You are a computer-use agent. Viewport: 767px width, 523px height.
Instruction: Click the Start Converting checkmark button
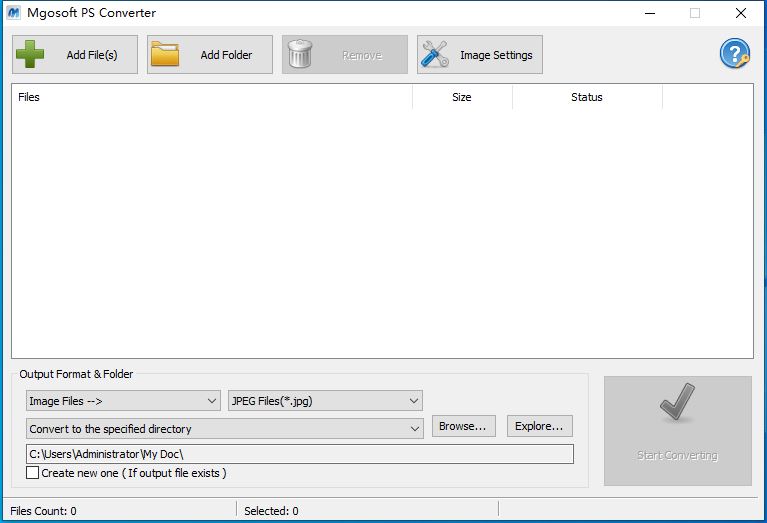coord(677,431)
